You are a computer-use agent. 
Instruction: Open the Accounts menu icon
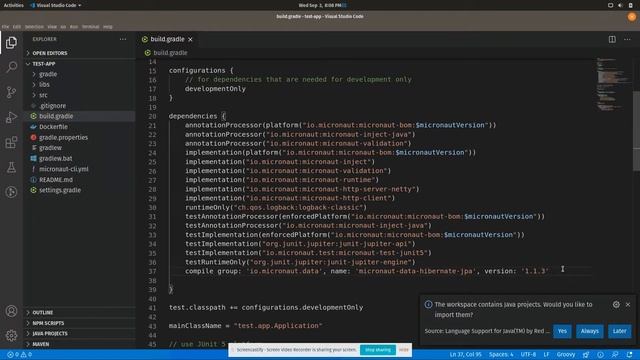pos(11,311)
